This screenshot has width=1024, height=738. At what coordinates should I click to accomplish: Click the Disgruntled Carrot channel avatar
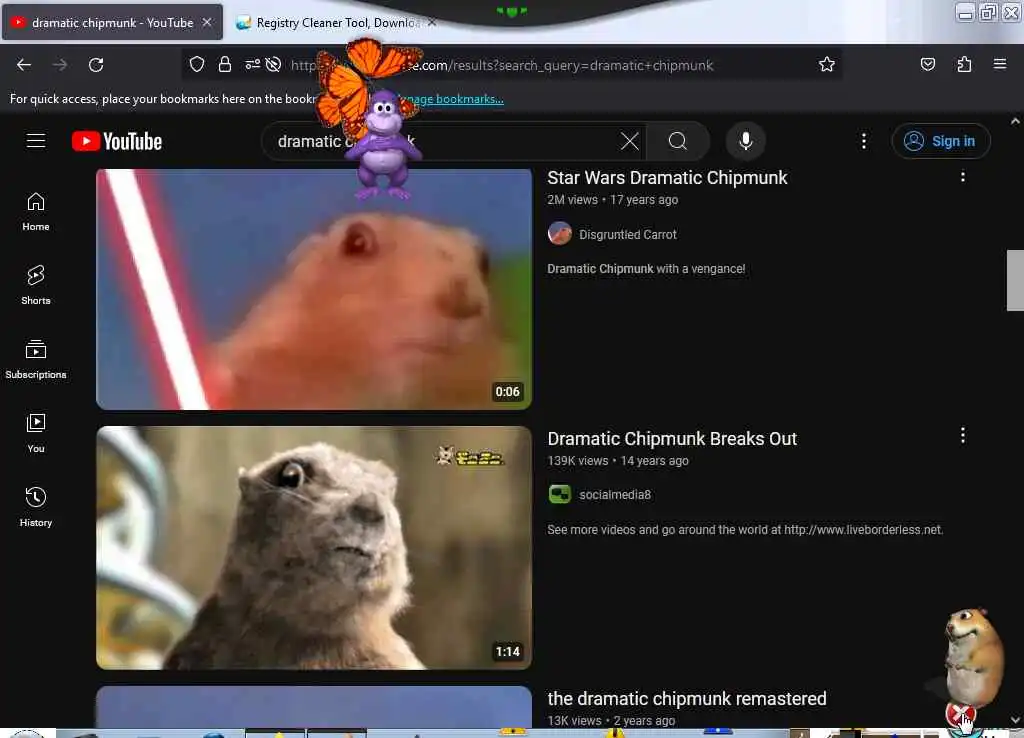(x=560, y=234)
